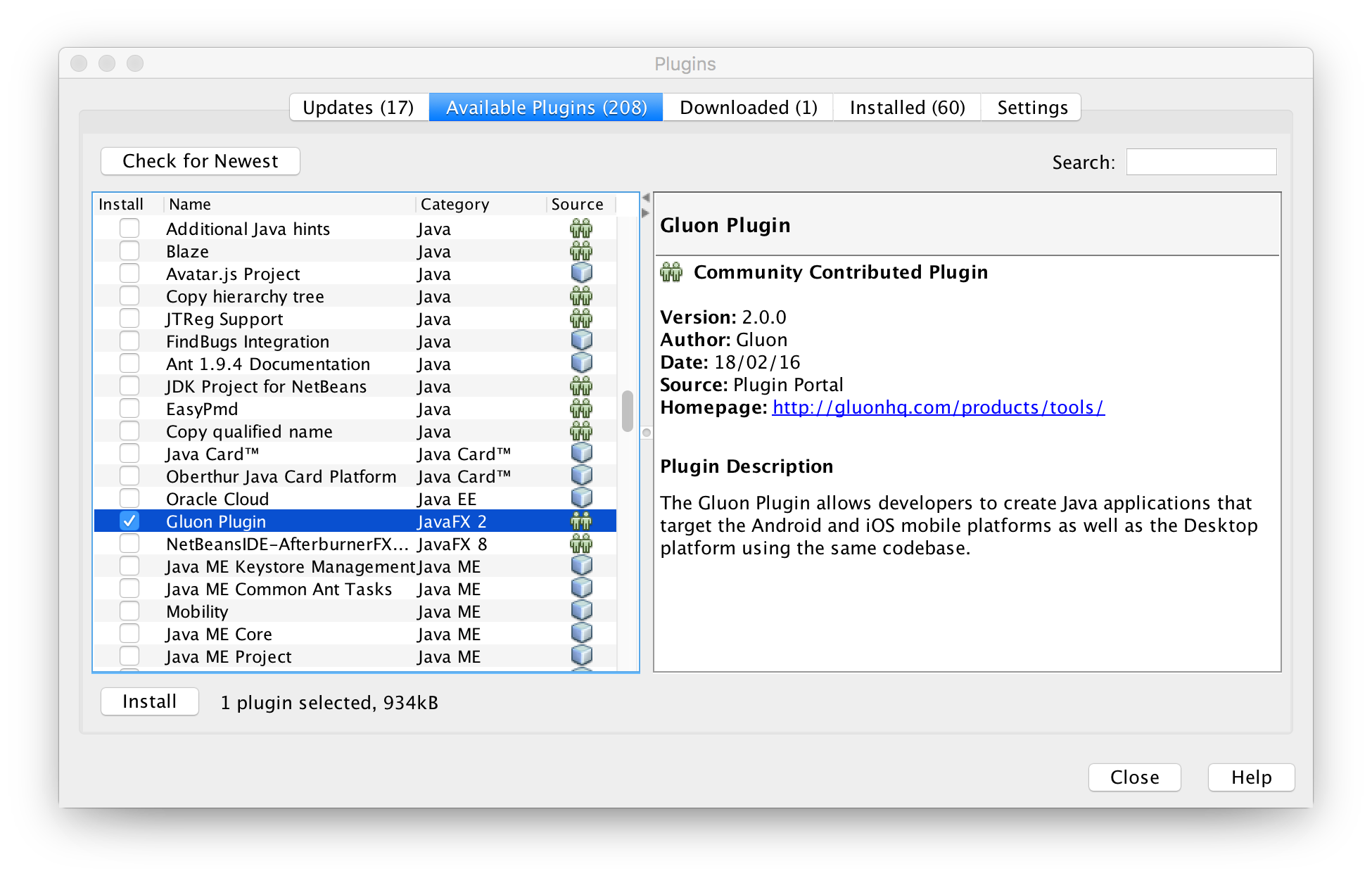Image resolution: width=1372 pixels, height=878 pixels.
Task: Switch to the Updates (17) tab
Action: (359, 107)
